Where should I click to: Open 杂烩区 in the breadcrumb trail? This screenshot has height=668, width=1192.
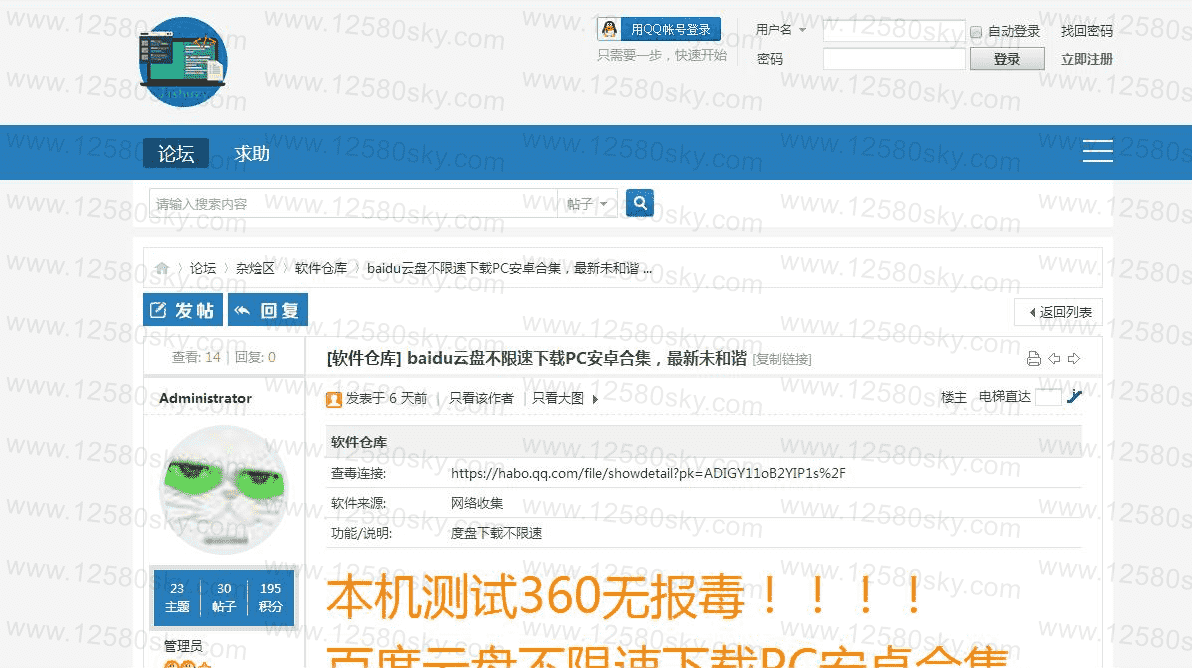255,268
